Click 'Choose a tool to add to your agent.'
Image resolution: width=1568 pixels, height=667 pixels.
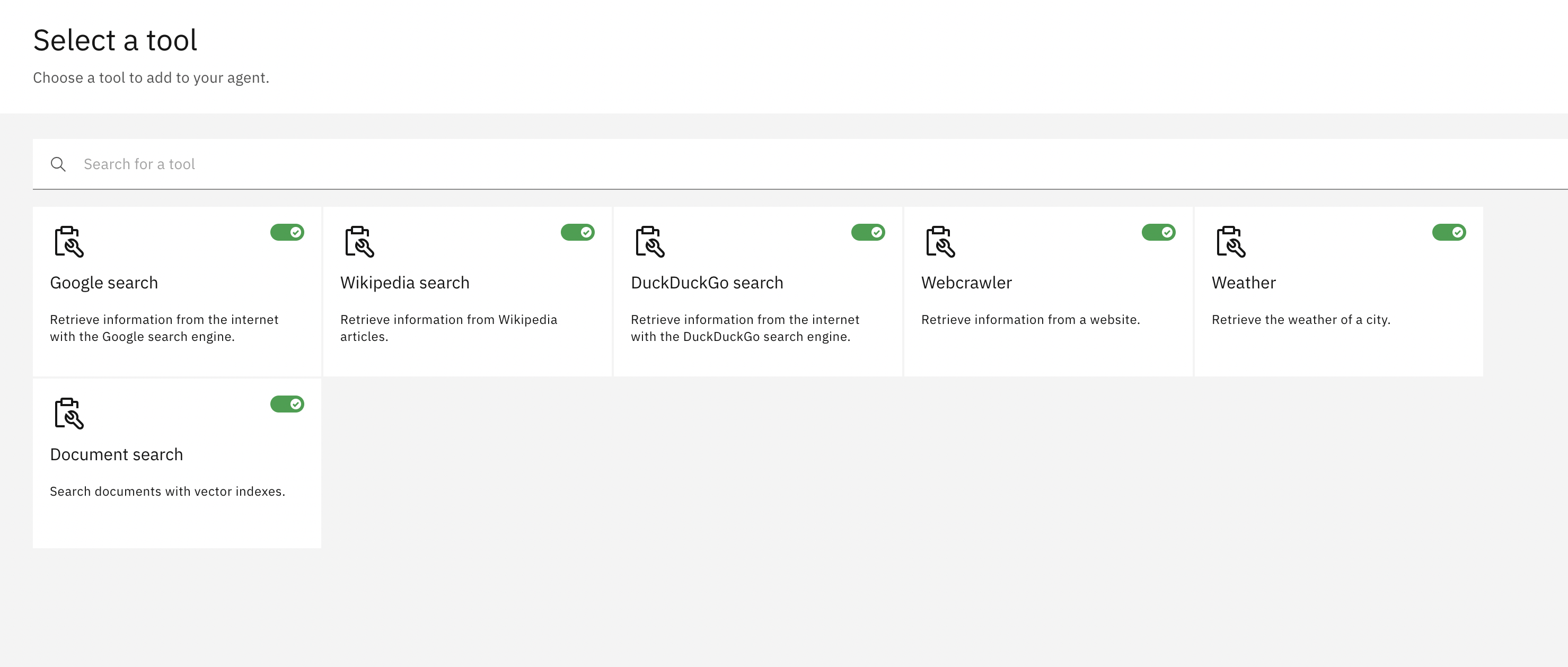(x=151, y=78)
